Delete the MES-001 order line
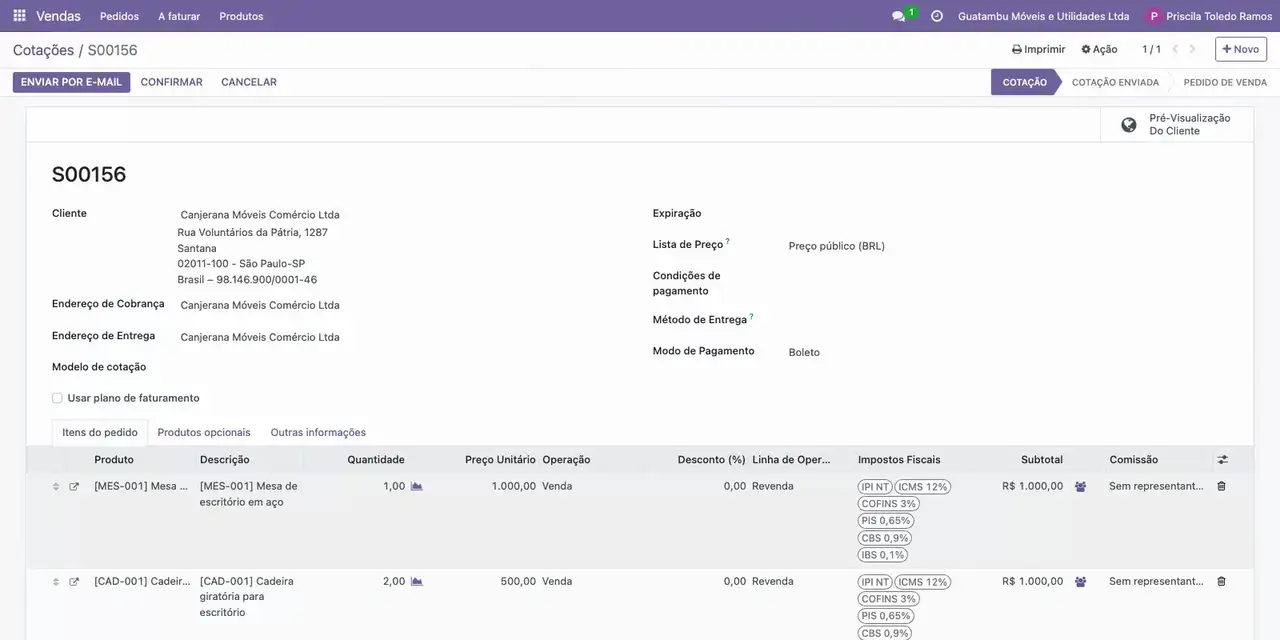Viewport: 1280px width, 640px height. point(1221,486)
